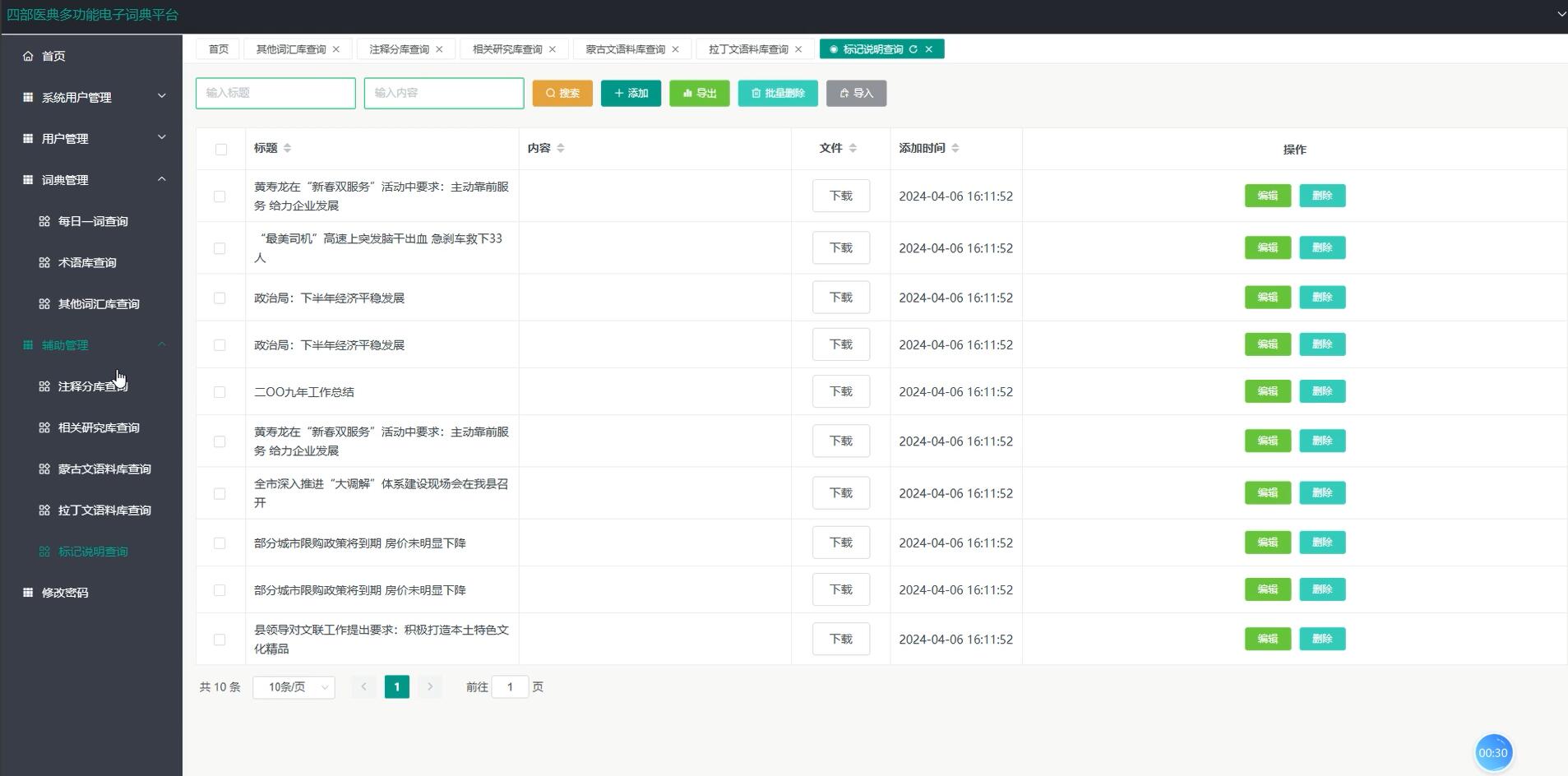Image resolution: width=1568 pixels, height=776 pixels.
Task: Click the 编辑 button on the first row
Action: 1266,196
